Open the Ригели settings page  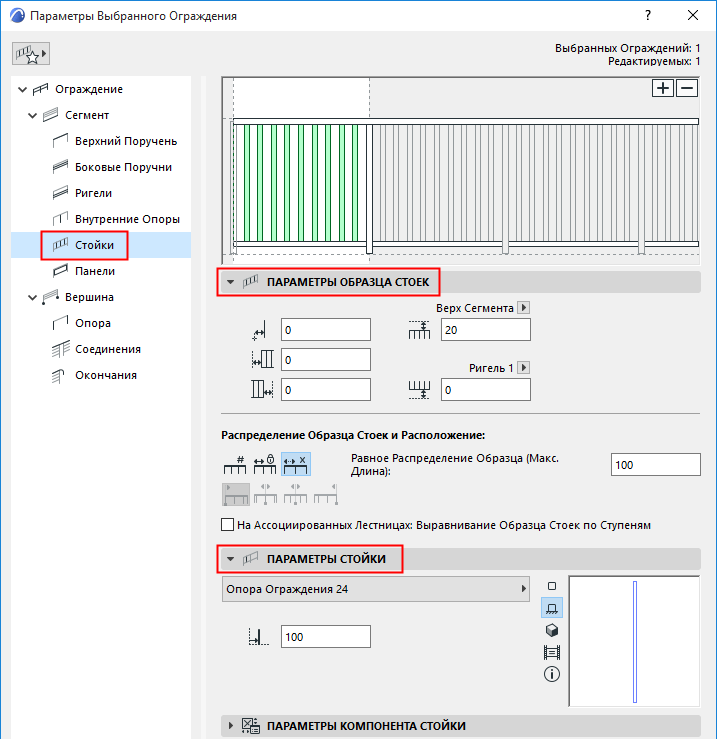93,193
